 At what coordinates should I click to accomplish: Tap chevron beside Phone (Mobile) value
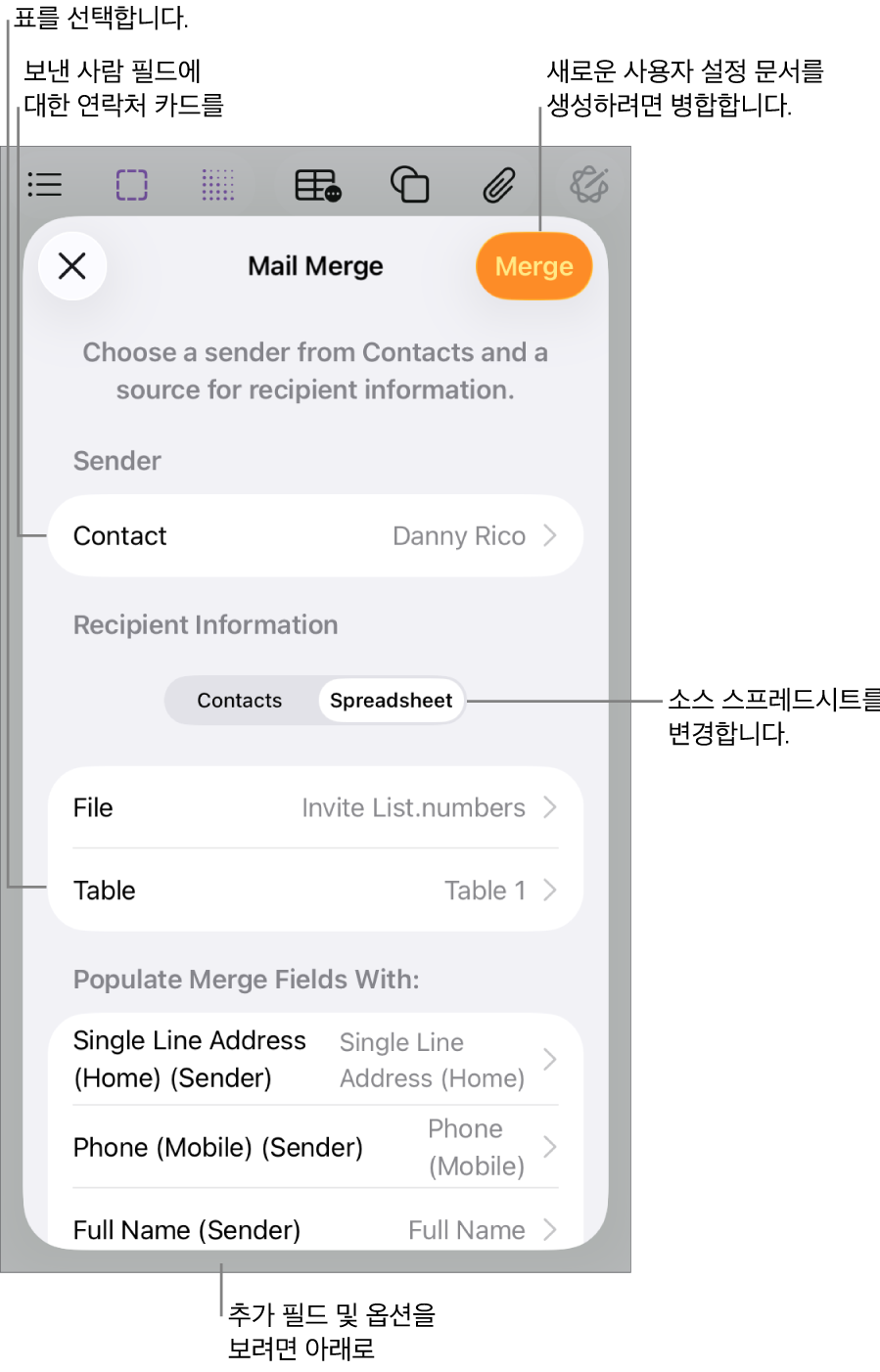pos(550,1147)
